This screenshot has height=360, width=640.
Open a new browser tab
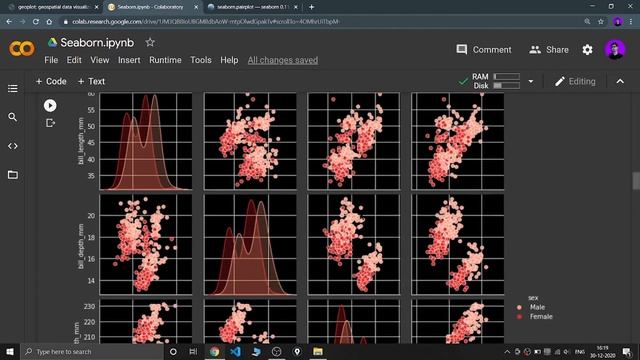click(311, 7)
